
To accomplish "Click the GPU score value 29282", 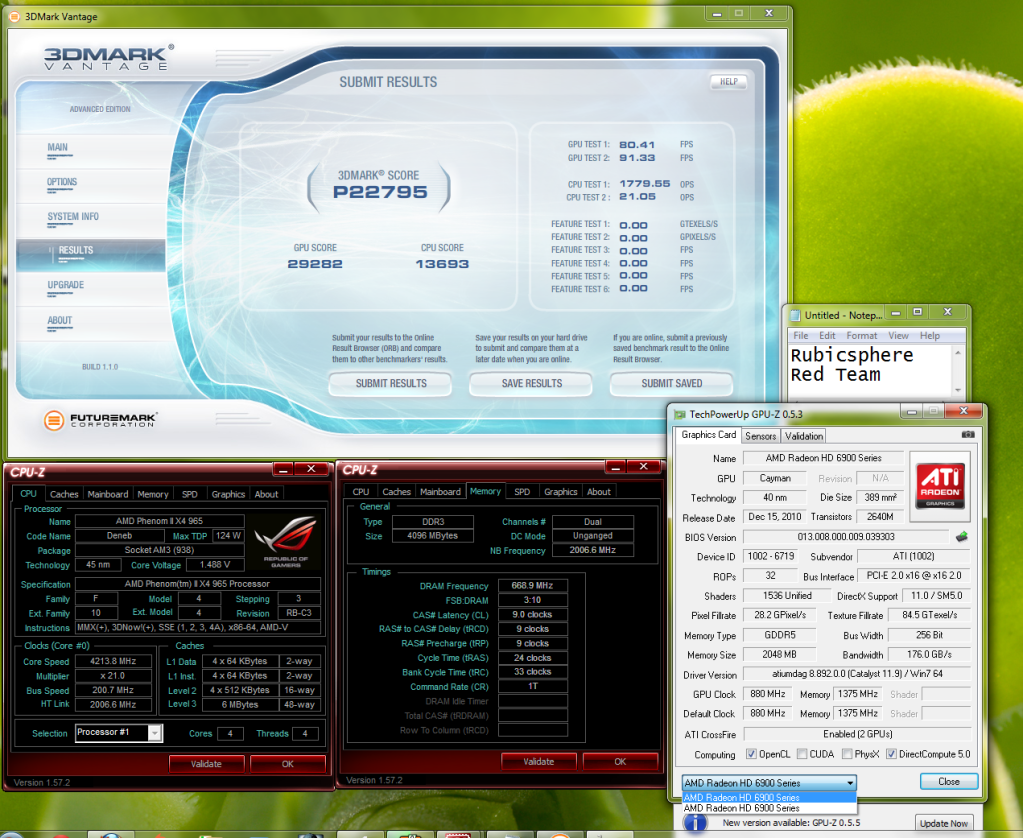I will point(314,264).
